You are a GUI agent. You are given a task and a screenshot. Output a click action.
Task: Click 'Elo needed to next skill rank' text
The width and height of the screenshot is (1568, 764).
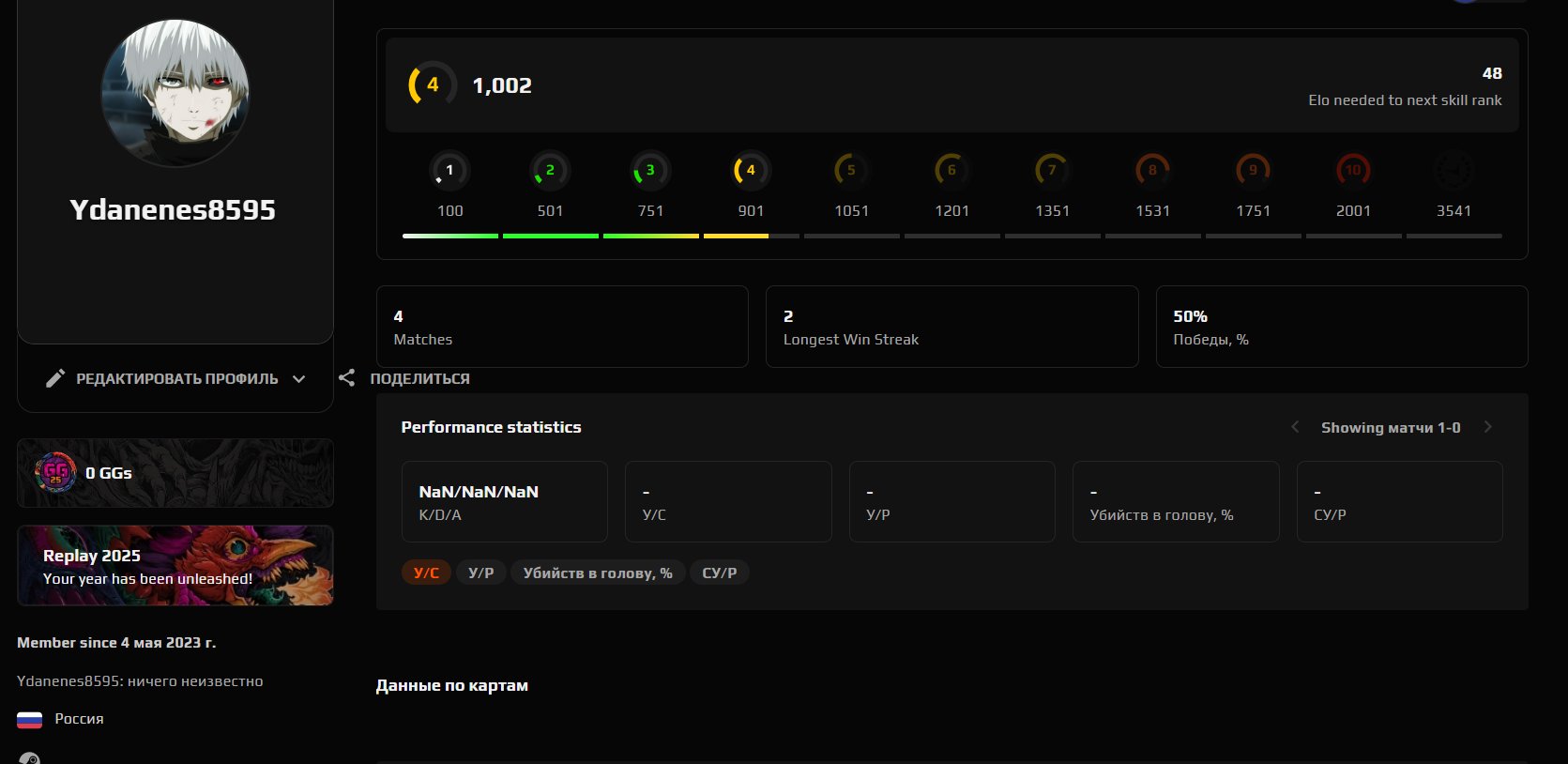tap(1405, 100)
